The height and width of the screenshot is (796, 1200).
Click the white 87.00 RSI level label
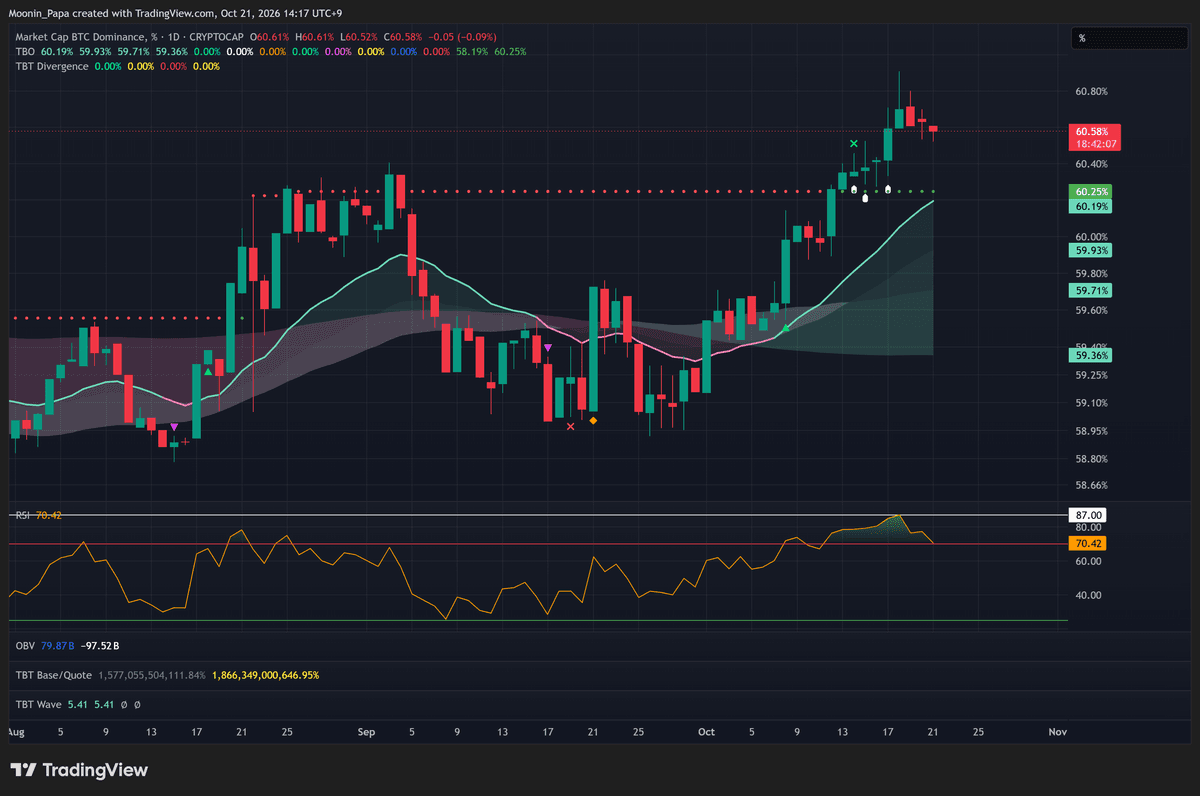click(x=1087, y=515)
